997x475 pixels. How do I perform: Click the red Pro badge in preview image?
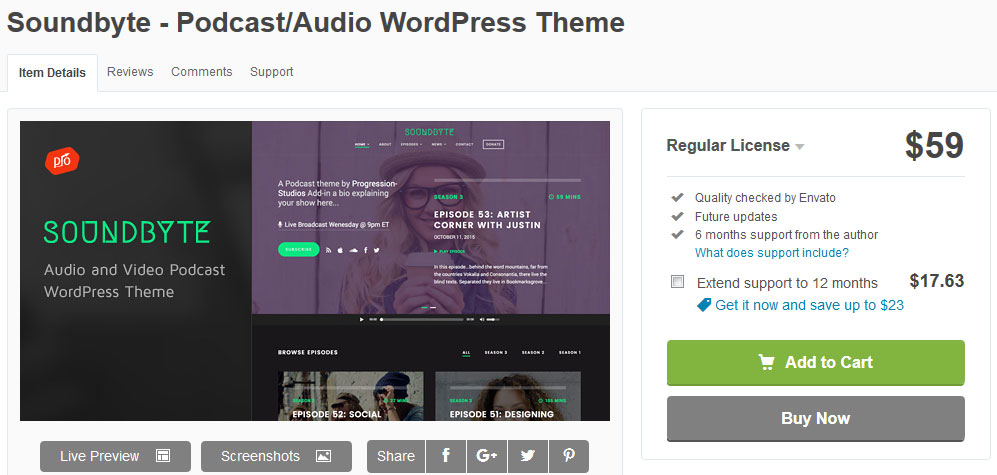[62, 161]
